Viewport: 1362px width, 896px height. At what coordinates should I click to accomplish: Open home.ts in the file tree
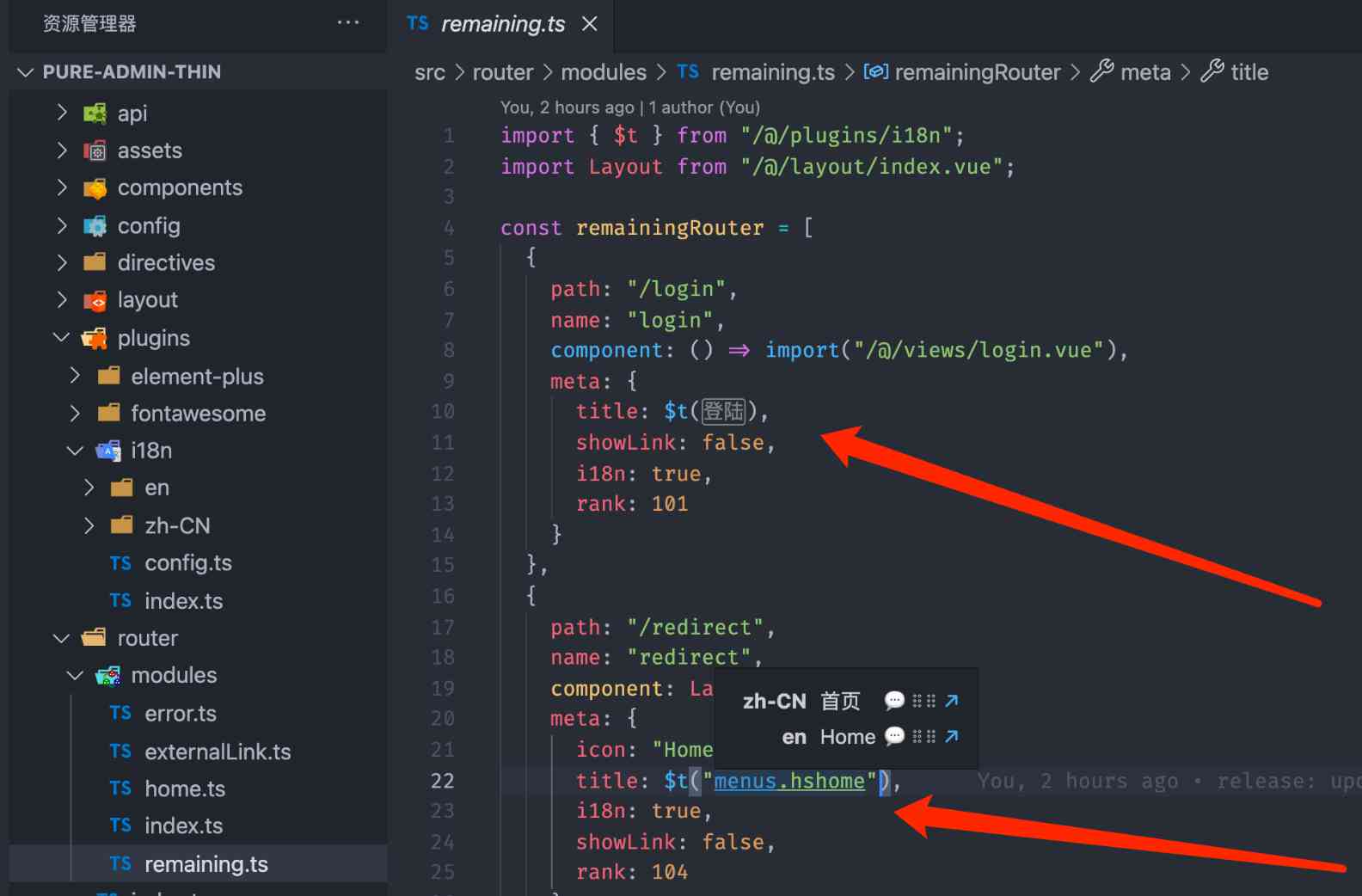(184, 789)
